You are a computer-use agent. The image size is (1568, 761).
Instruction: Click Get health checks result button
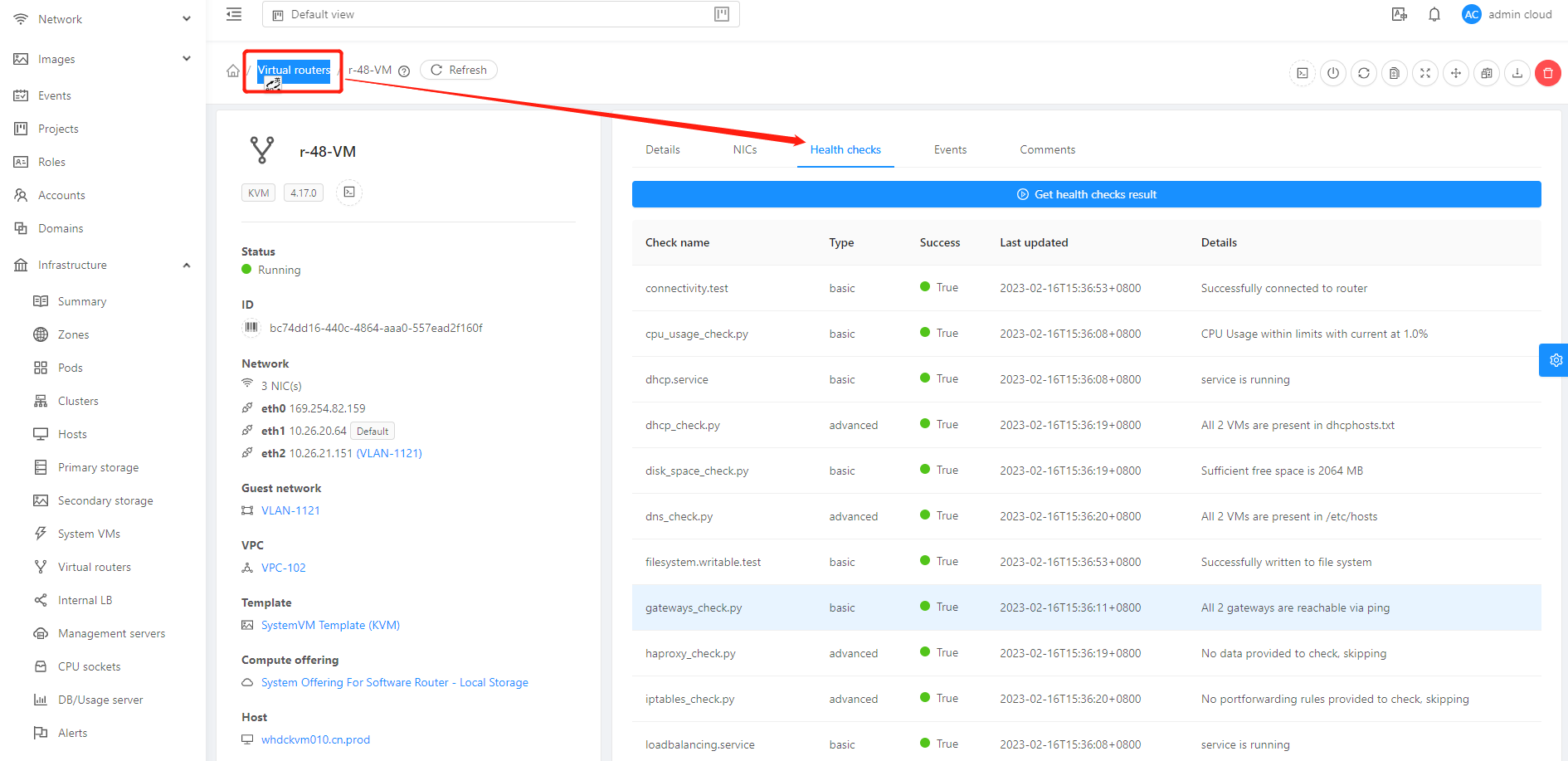tap(1086, 194)
